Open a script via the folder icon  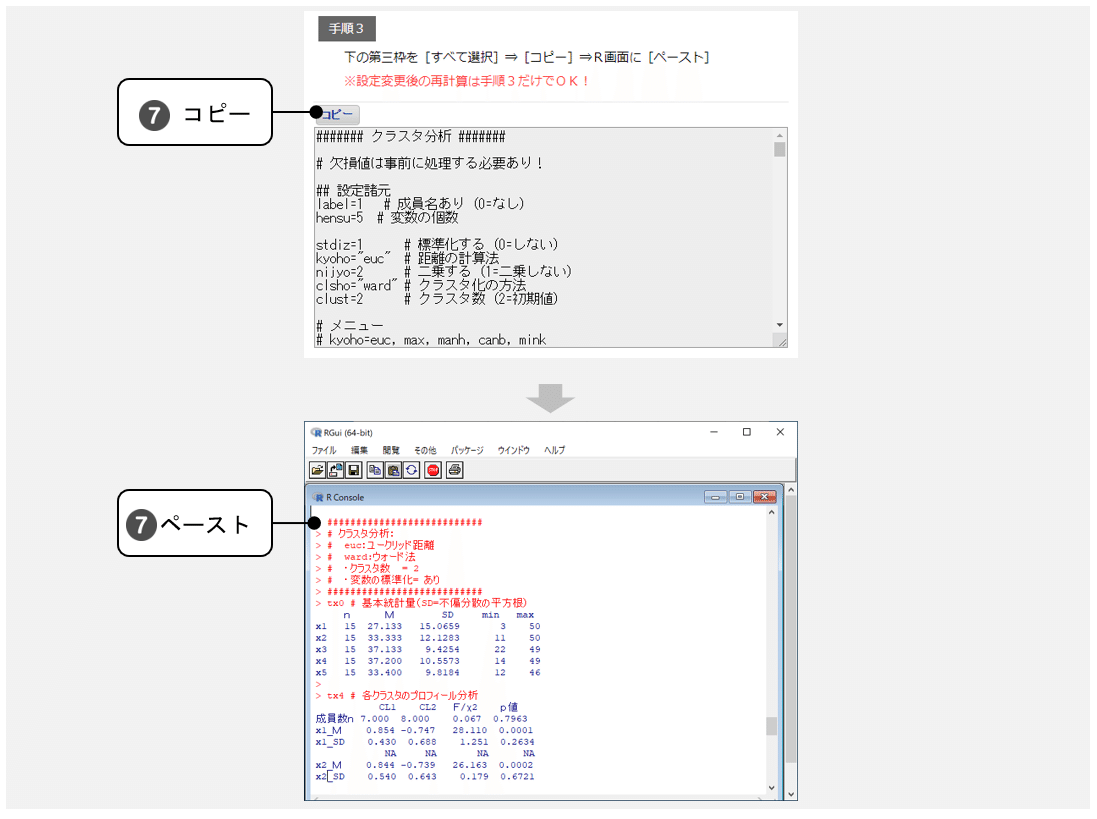(317, 470)
